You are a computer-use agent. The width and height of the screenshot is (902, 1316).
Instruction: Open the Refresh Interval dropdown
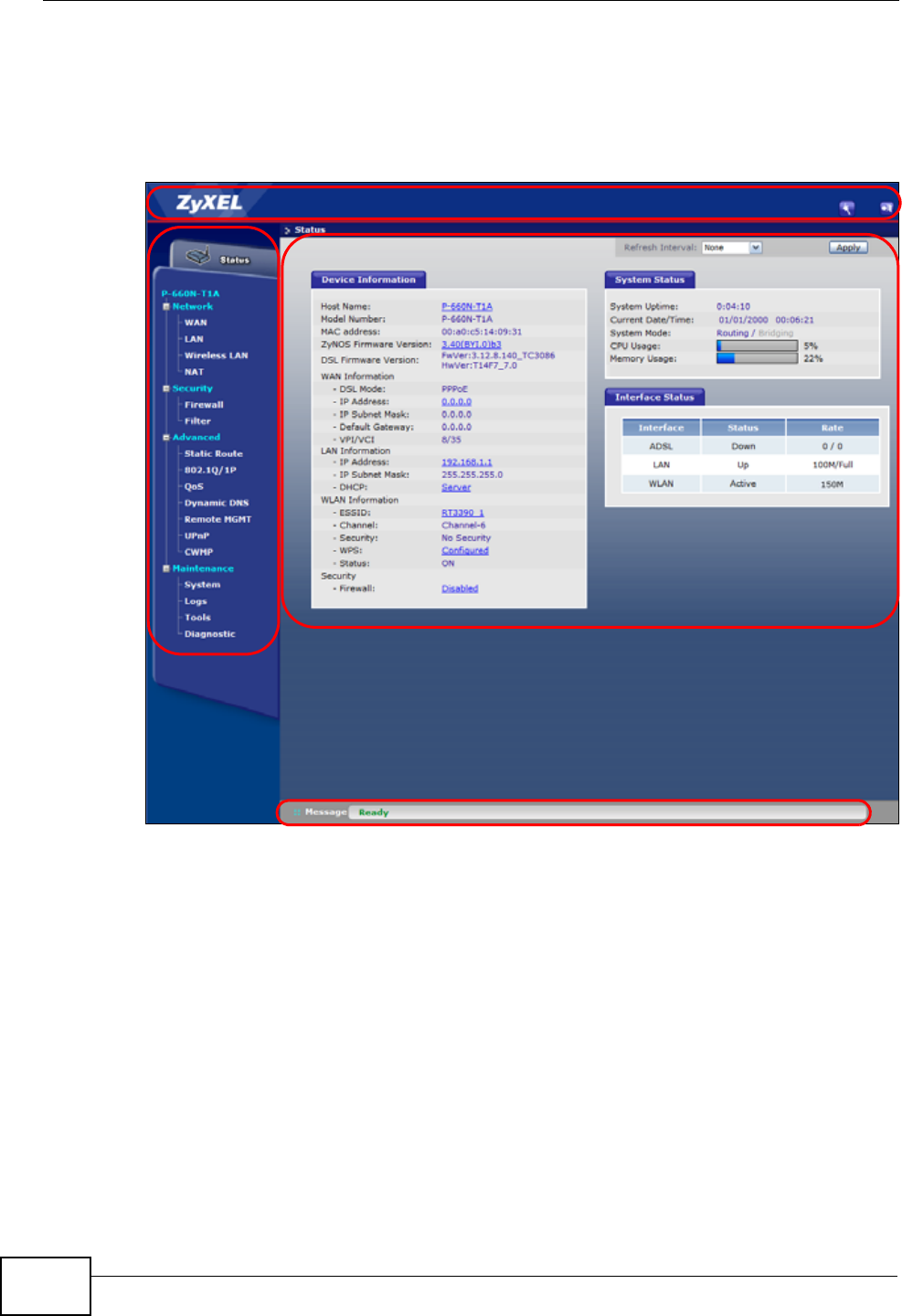731,248
